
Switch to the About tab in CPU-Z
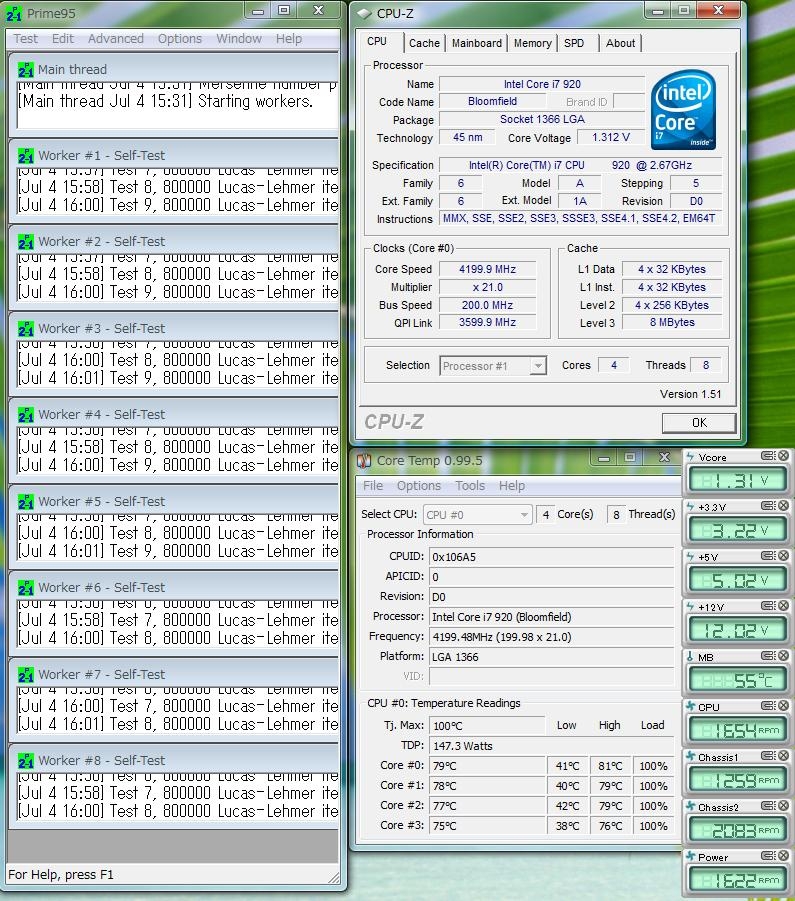620,43
